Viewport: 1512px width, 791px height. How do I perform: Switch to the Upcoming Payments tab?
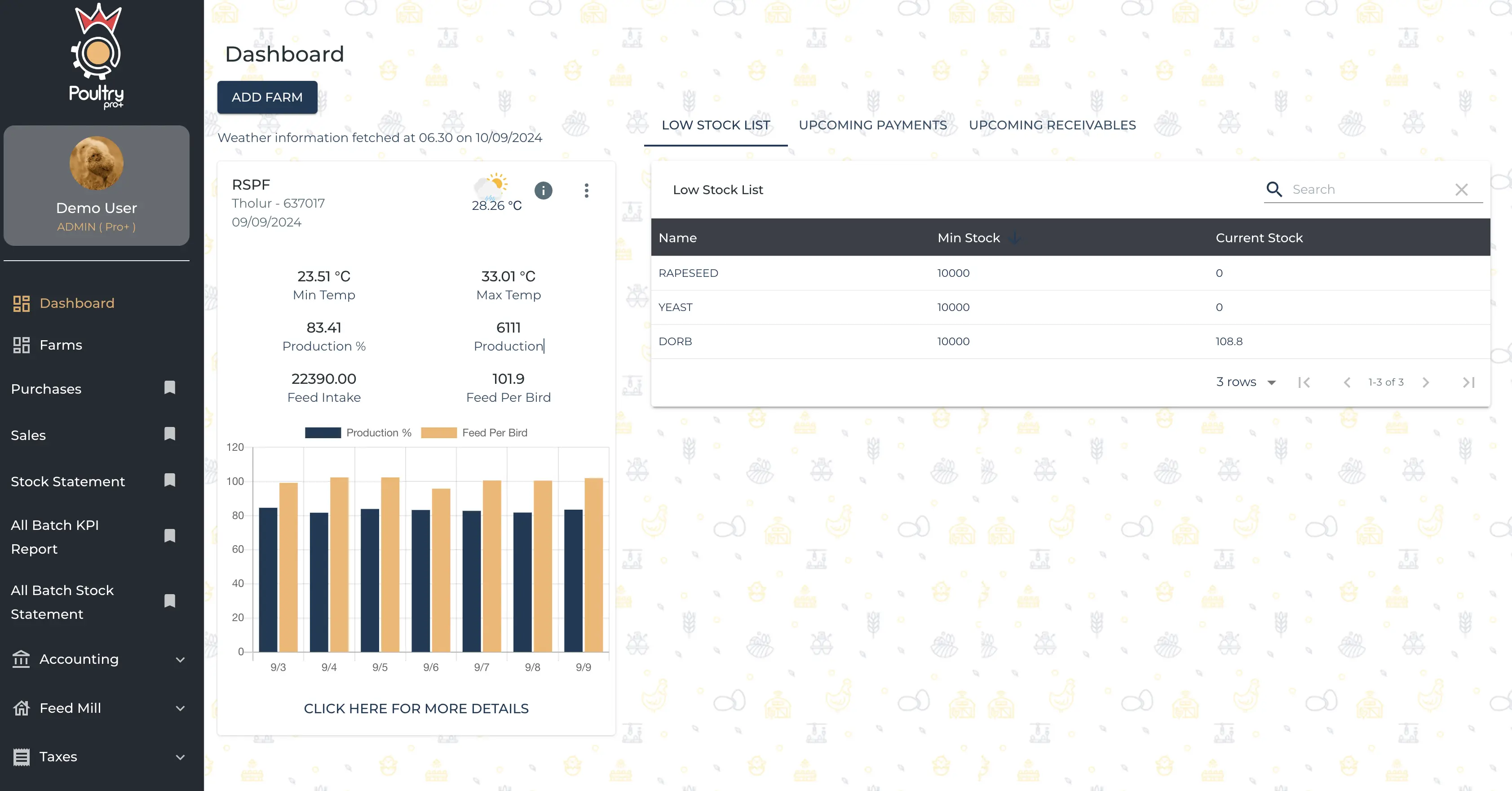873,125
